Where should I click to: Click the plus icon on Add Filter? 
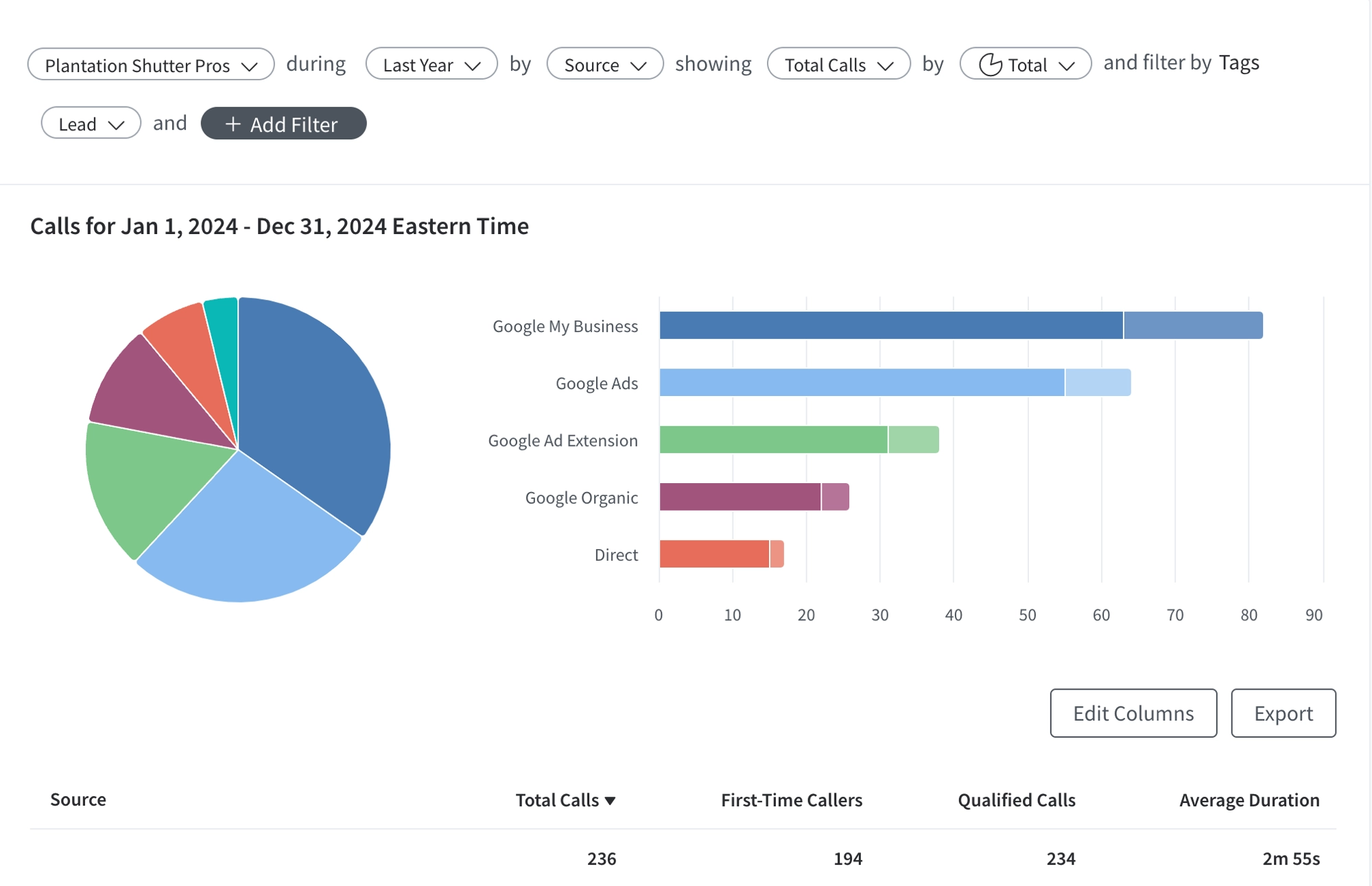pyautogui.click(x=233, y=124)
